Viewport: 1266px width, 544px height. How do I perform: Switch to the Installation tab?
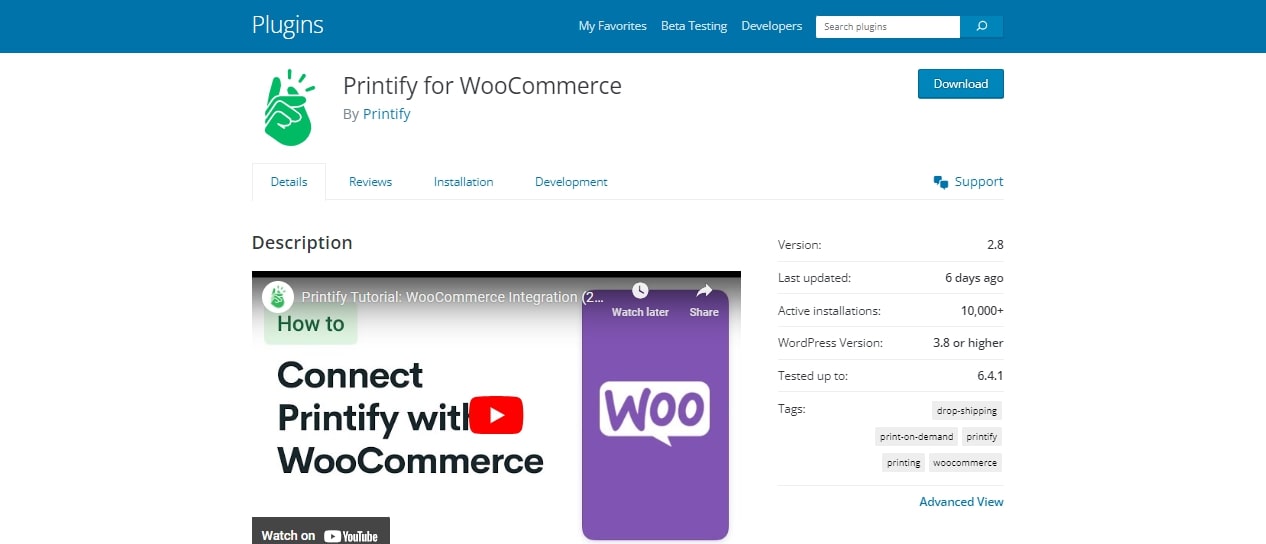463,182
